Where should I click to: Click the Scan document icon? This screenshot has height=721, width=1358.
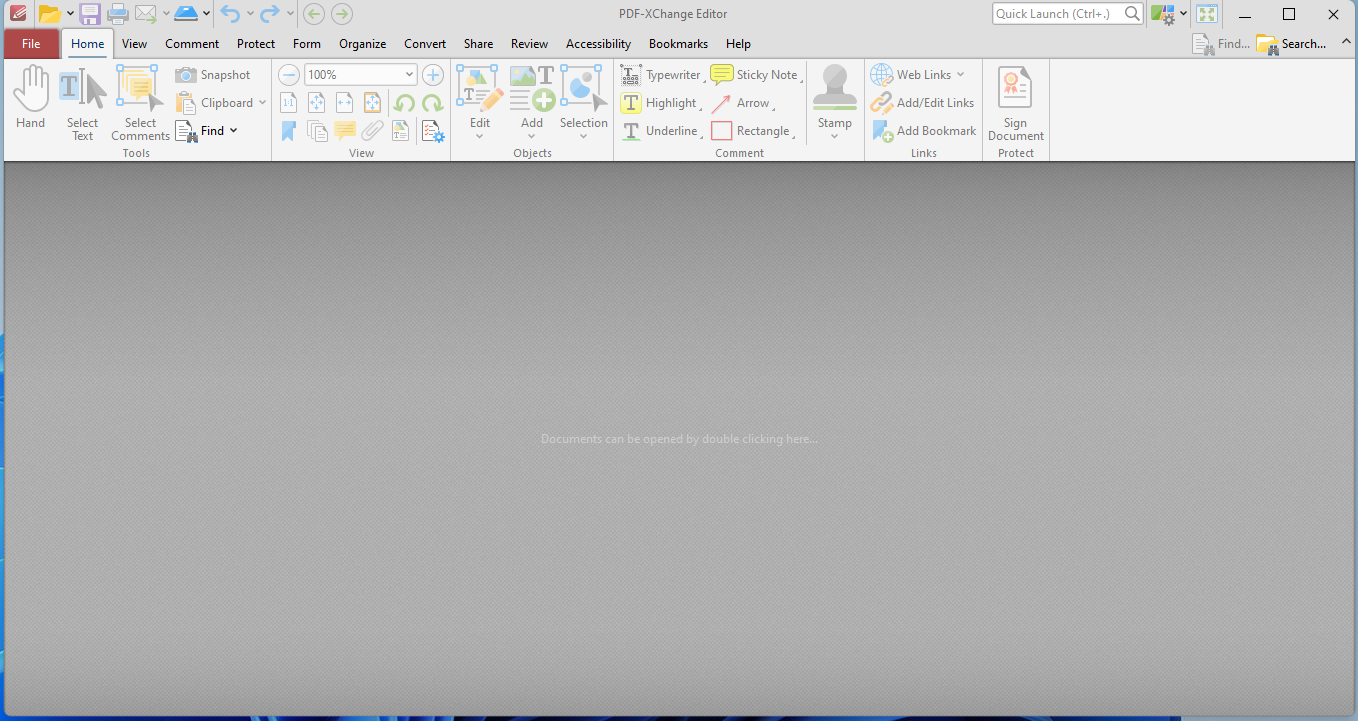click(x=186, y=14)
